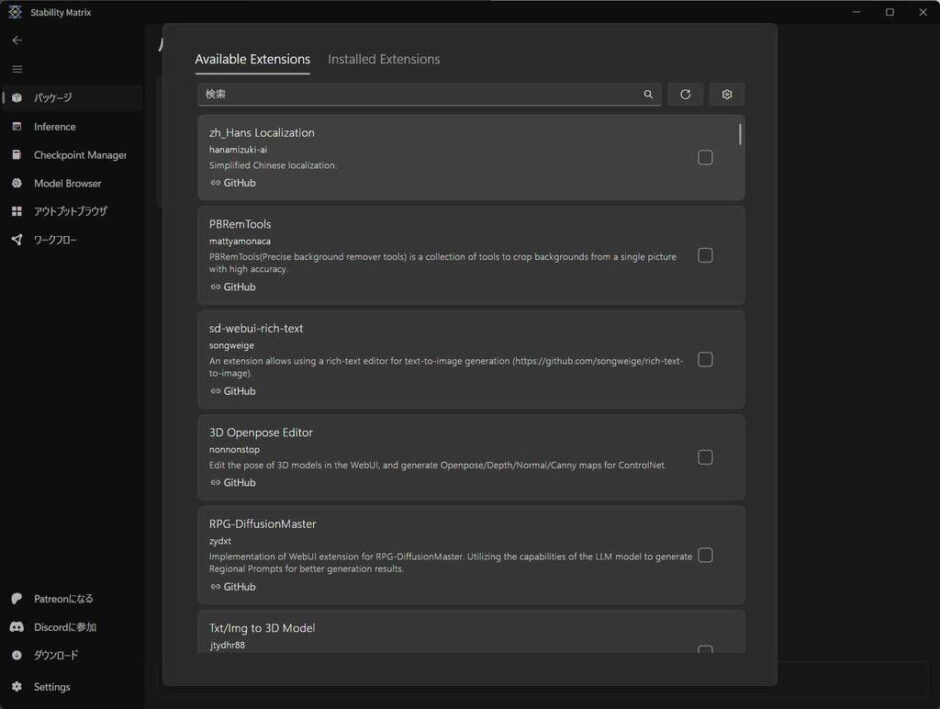This screenshot has height=709, width=940.
Task: Toggle the hamburger menu icon
Action: coord(17,69)
